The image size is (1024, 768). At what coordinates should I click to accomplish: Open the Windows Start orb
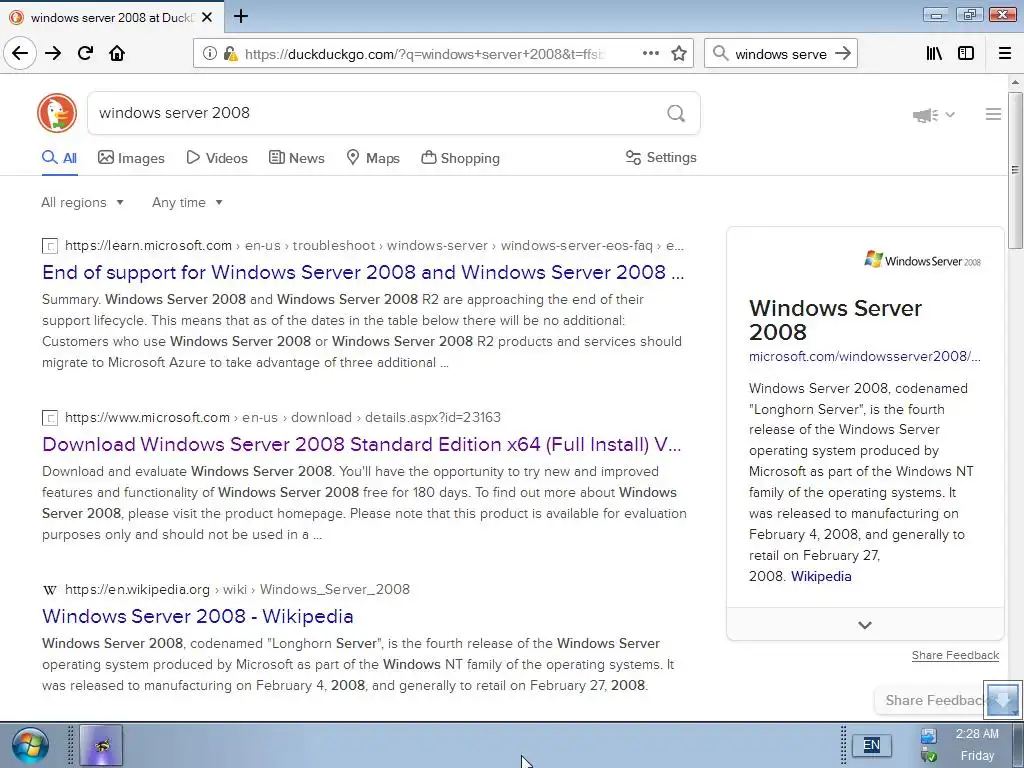pos(30,745)
